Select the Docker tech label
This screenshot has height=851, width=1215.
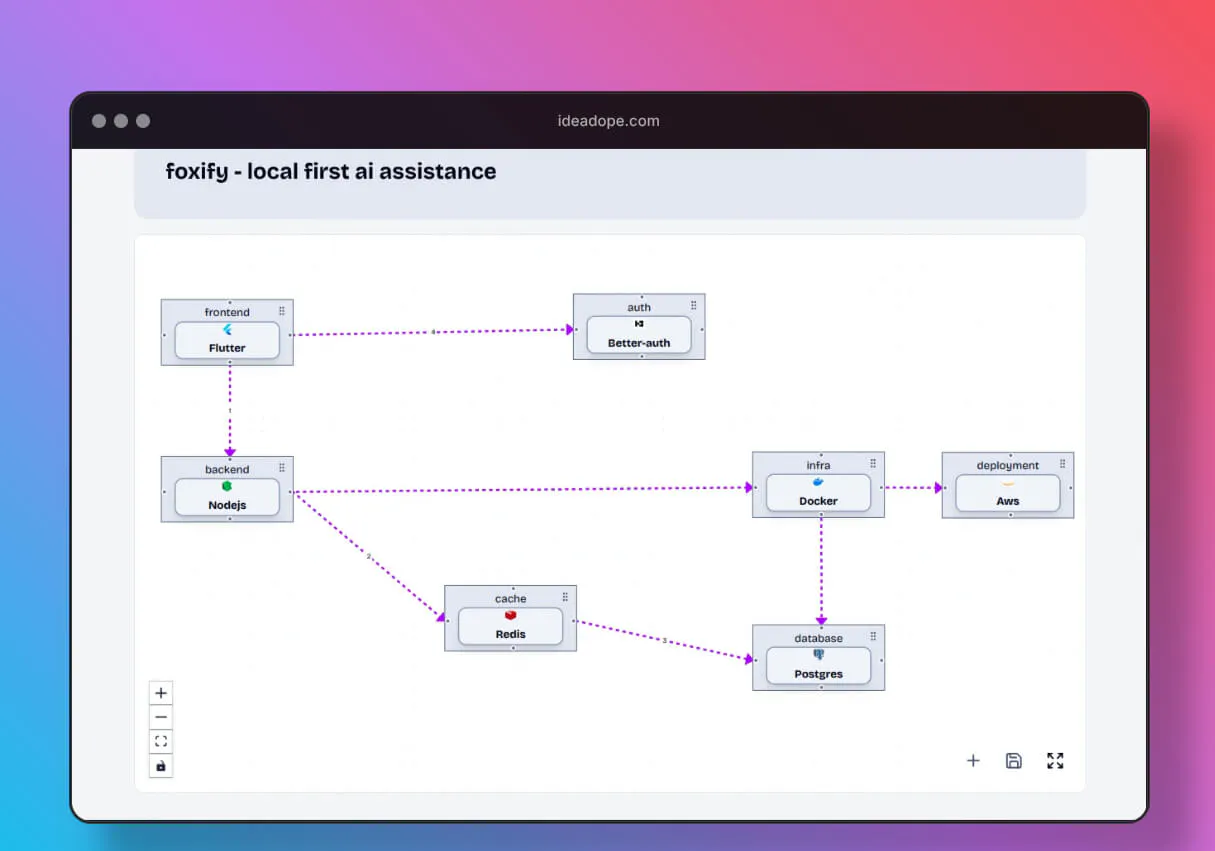(818, 501)
